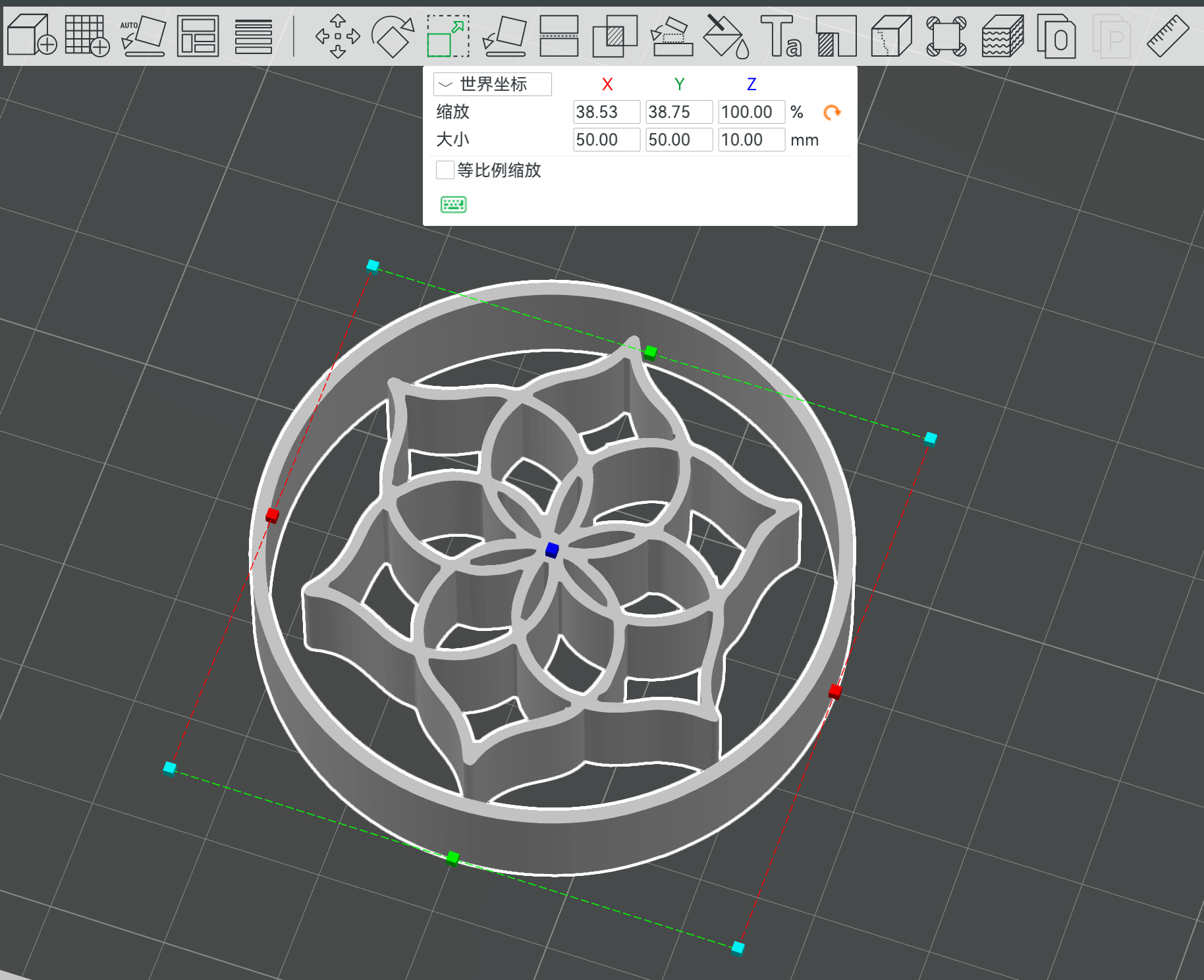This screenshot has height=980, width=1204.
Task: Click the AUTO orientation icon
Action: (143, 36)
